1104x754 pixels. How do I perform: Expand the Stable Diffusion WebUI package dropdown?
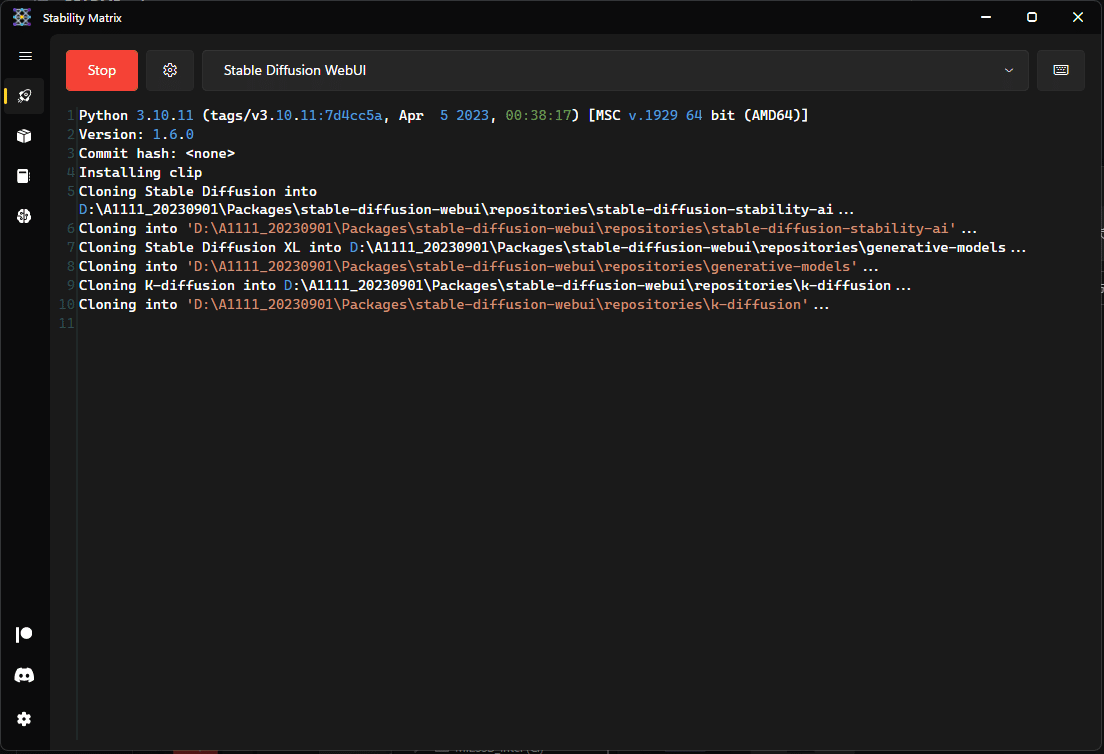tap(615, 70)
